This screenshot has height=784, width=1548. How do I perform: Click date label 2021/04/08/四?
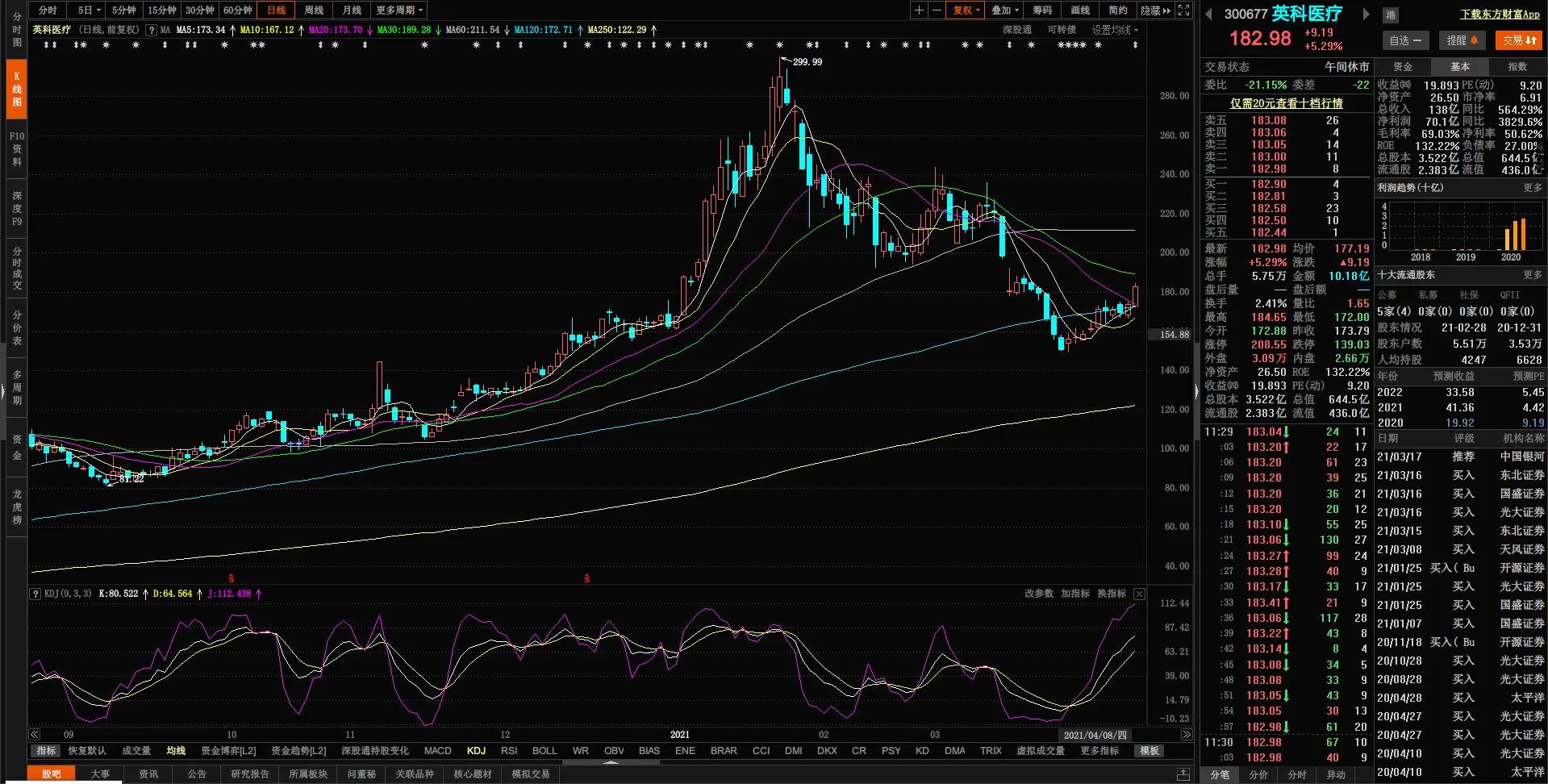click(1095, 735)
